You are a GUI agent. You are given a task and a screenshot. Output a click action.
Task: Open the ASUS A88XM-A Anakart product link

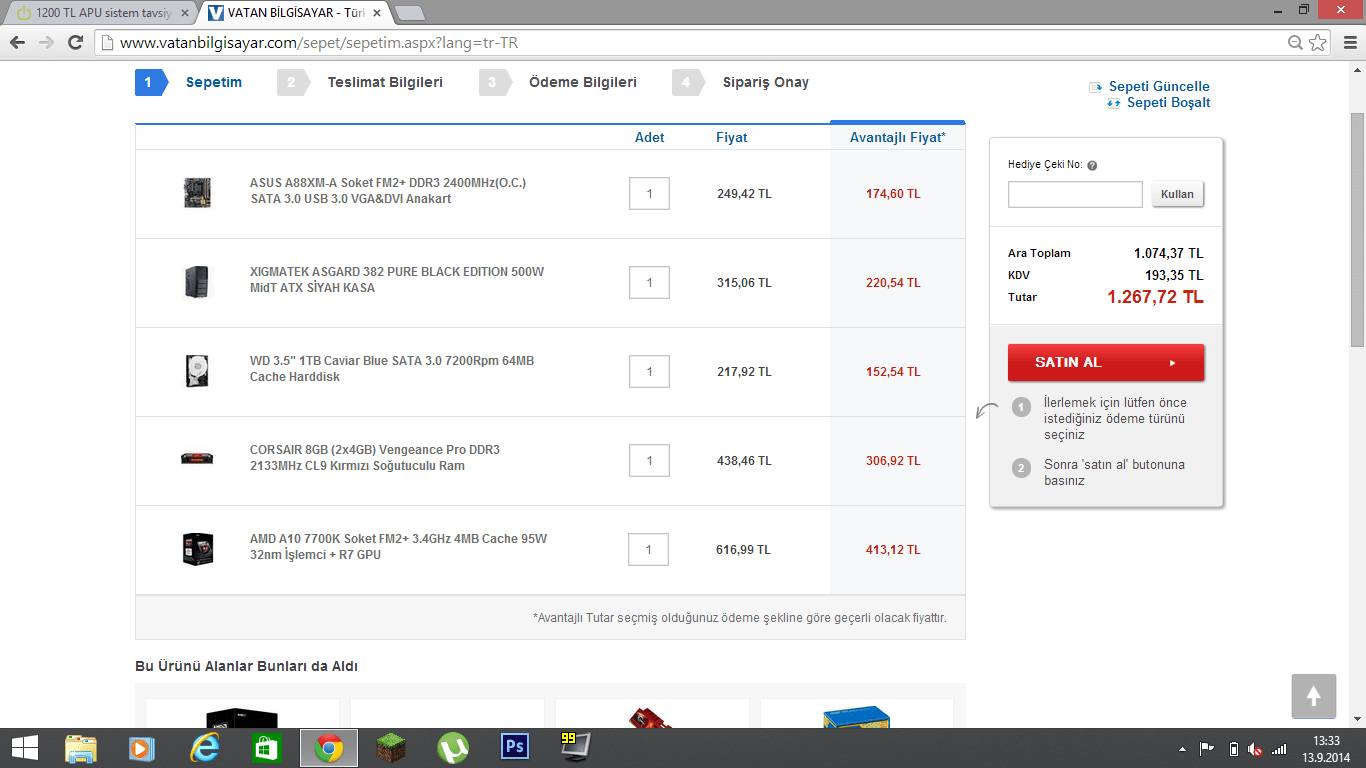pos(388,191)
